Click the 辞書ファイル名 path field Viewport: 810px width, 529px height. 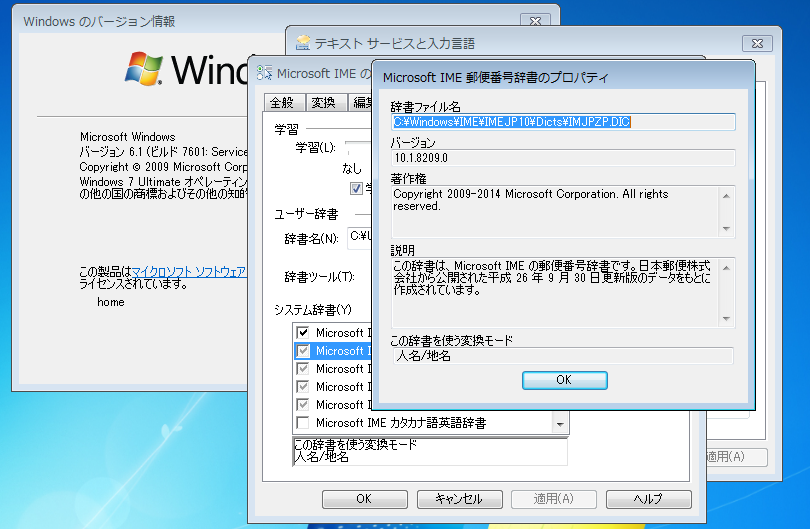click(x=563, y=122)
